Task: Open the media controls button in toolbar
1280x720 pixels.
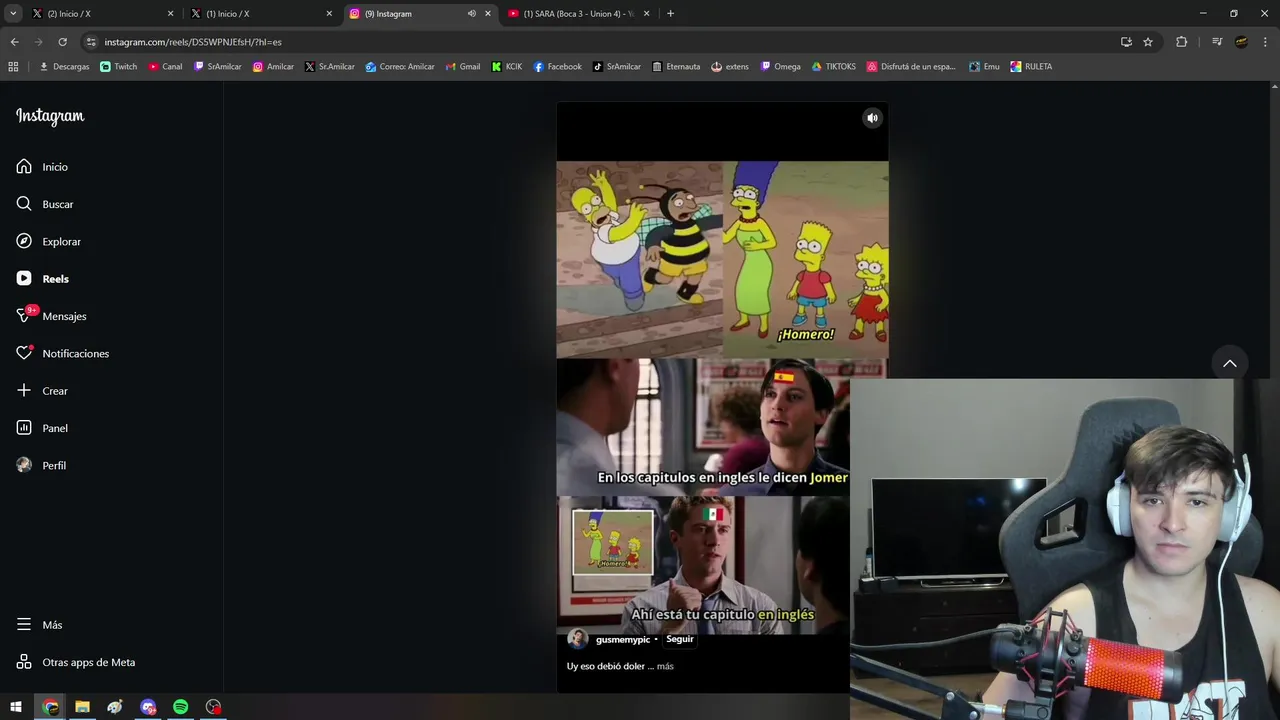Action: [x=1217, y=42]
